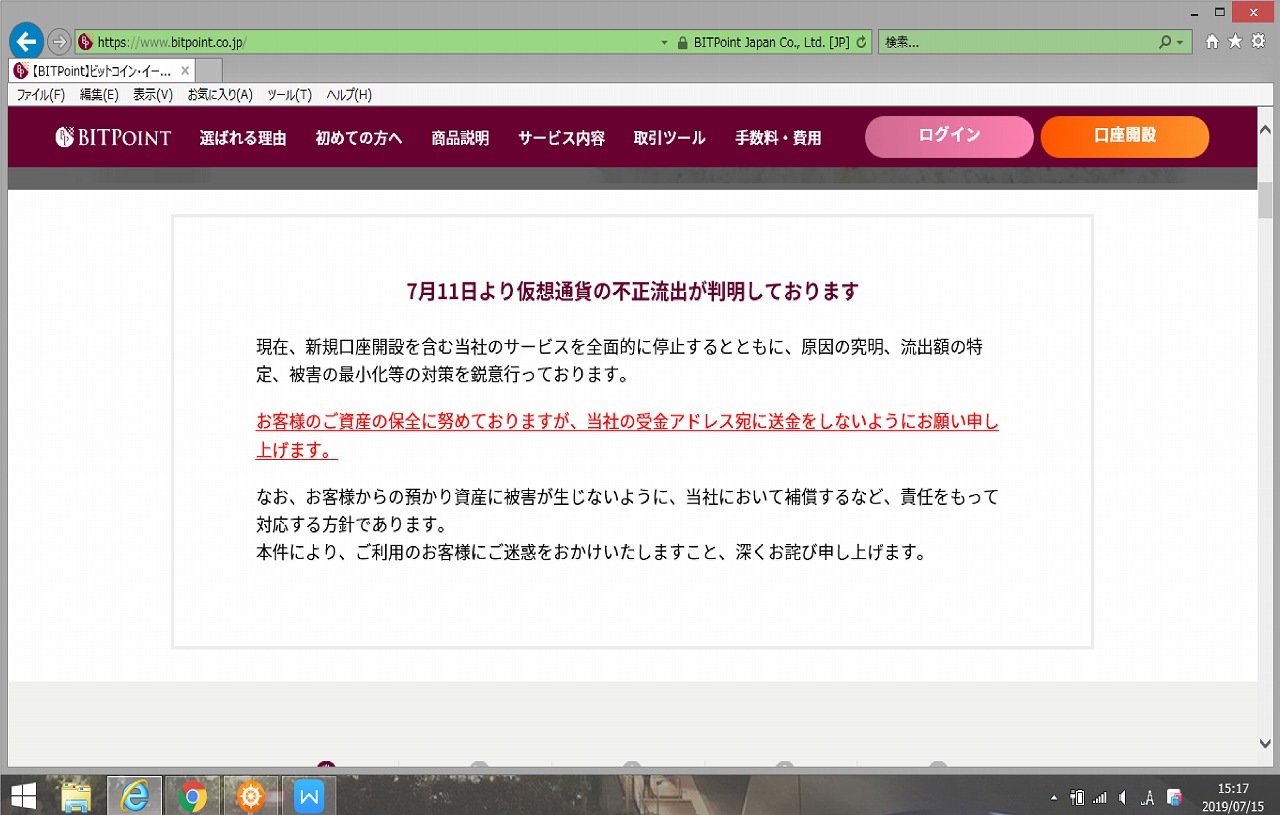Expand the search provider dropdown arrow
1280x815 pixels.
tap(1180, 43)
